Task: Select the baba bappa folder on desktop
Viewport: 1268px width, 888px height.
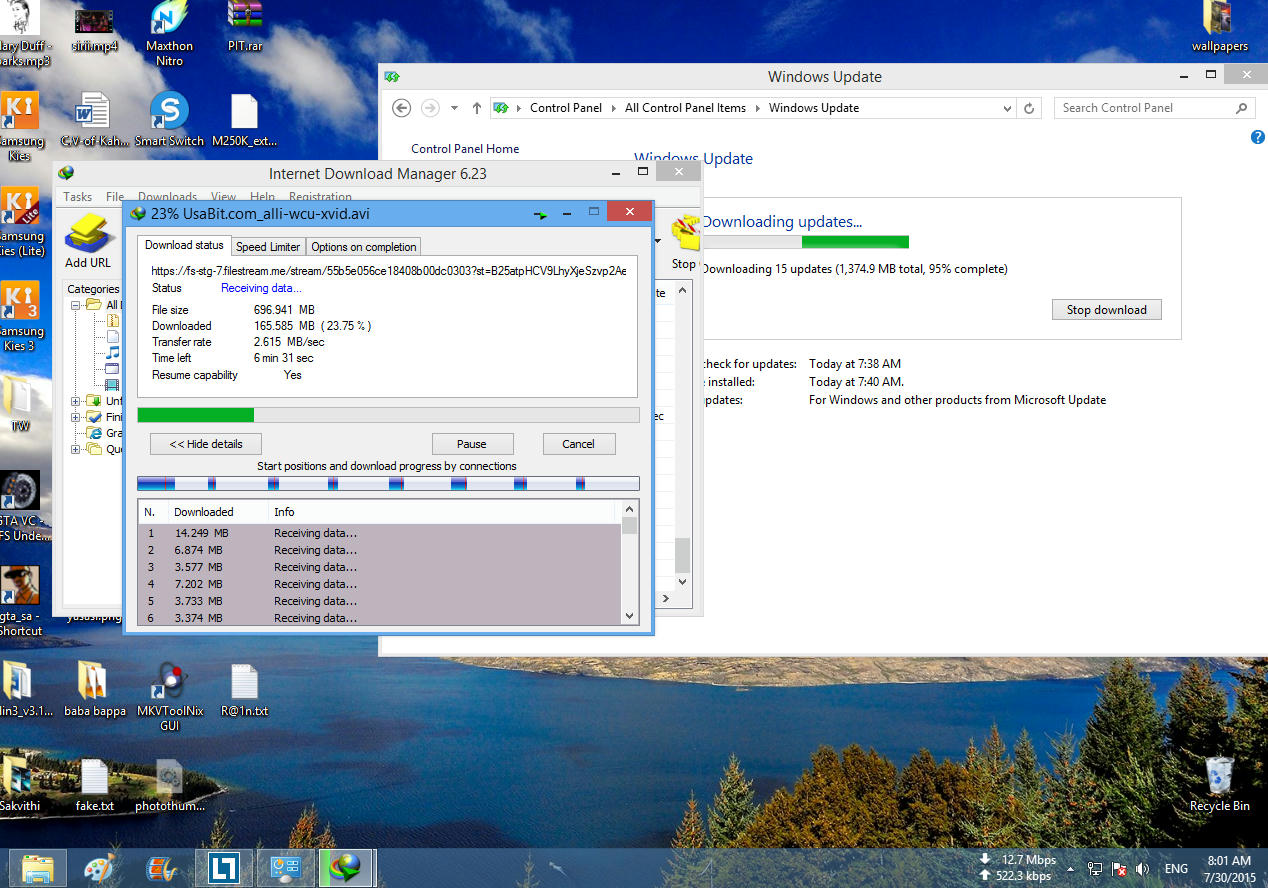Action: (95, 690)
